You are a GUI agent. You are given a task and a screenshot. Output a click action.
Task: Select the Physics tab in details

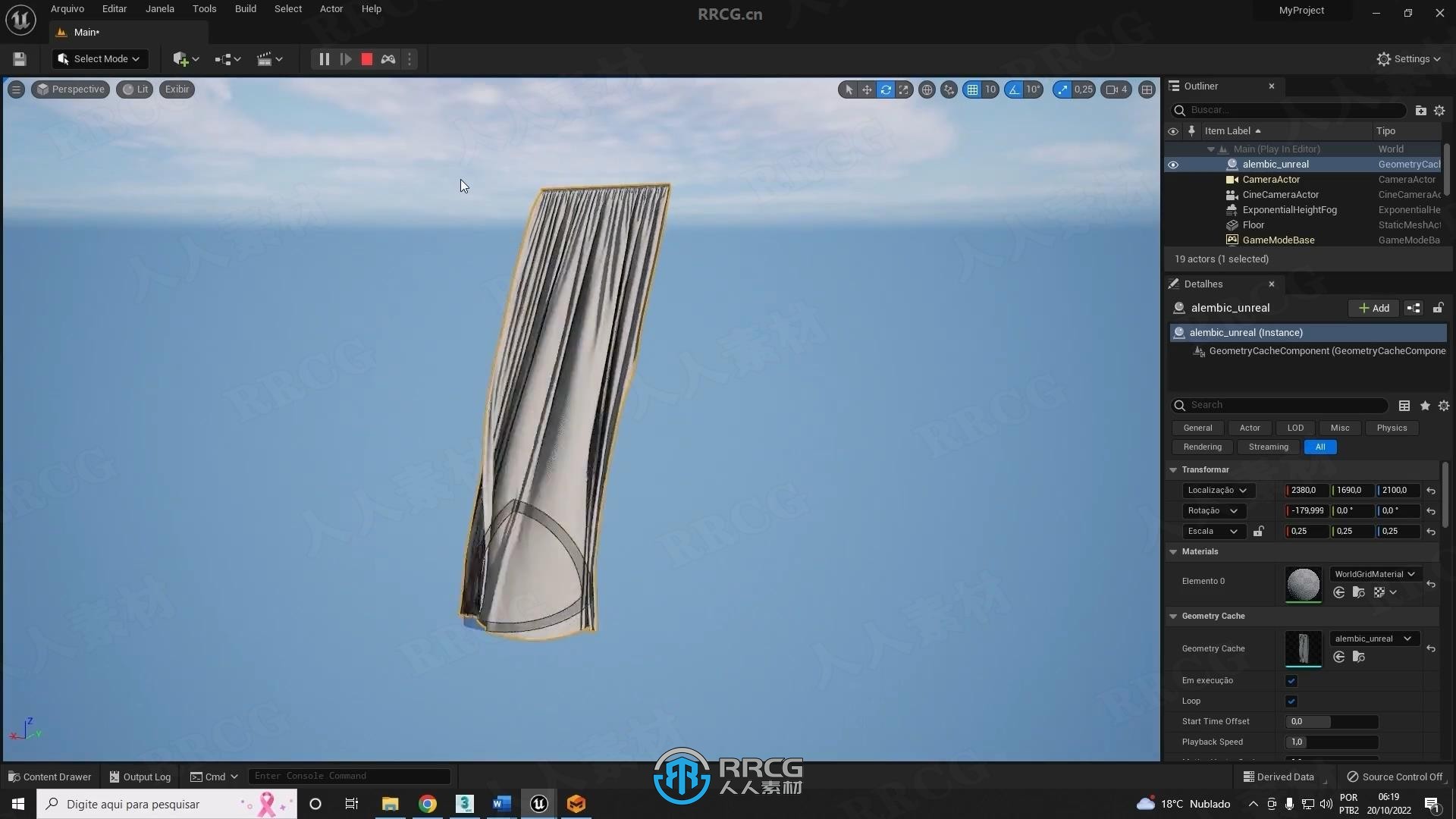click(1392, 428)
